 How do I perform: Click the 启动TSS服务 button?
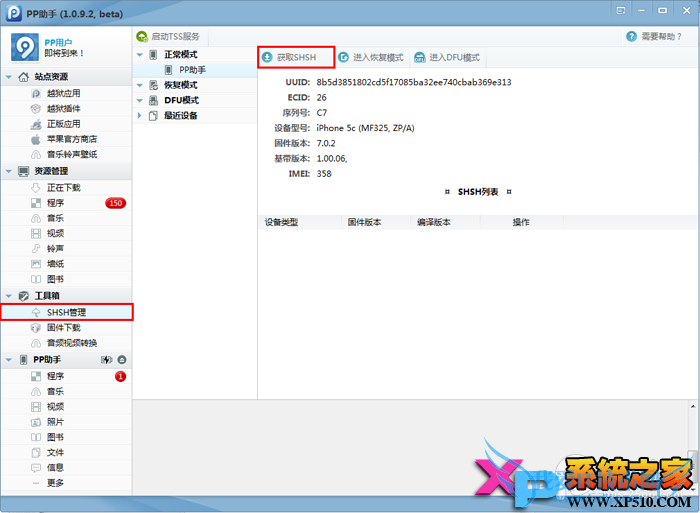[168, 37]
